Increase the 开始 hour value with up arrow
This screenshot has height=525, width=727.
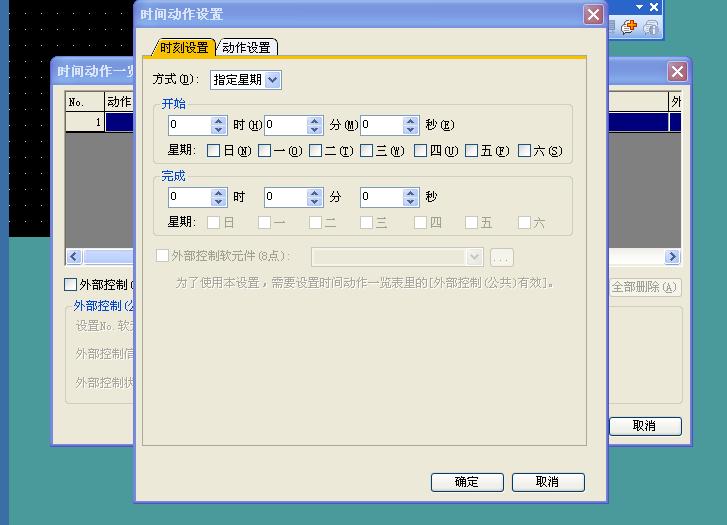click(219, 121)
